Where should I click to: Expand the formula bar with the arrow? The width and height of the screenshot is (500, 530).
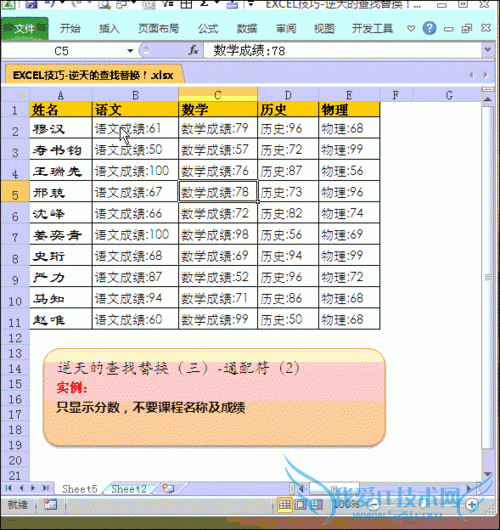tap(487, 50)
